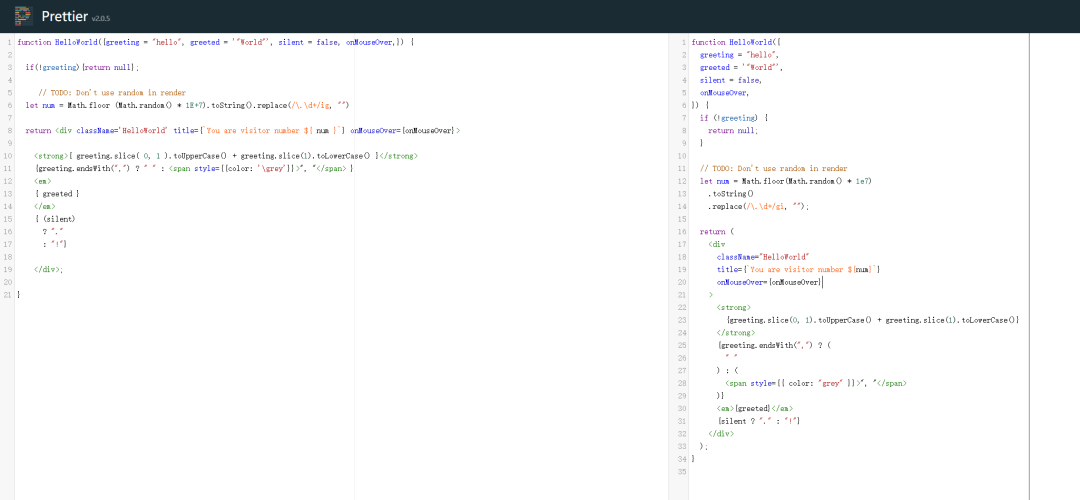
Task: Click output '</strong>' closing tag line
Action: pyautogui.click(x=736, y=332)
